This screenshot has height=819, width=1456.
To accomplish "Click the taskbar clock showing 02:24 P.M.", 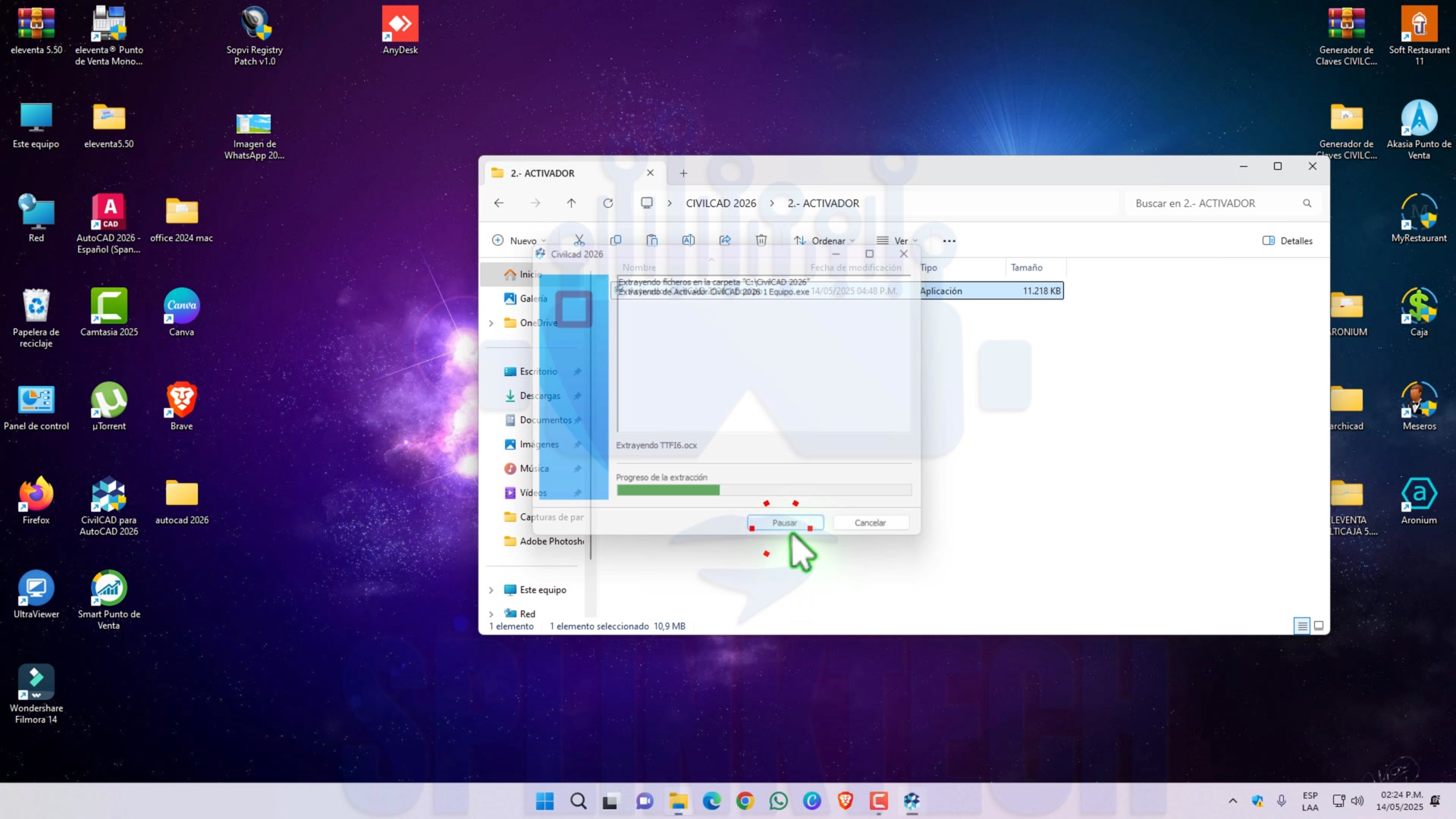I will 1400,801.
